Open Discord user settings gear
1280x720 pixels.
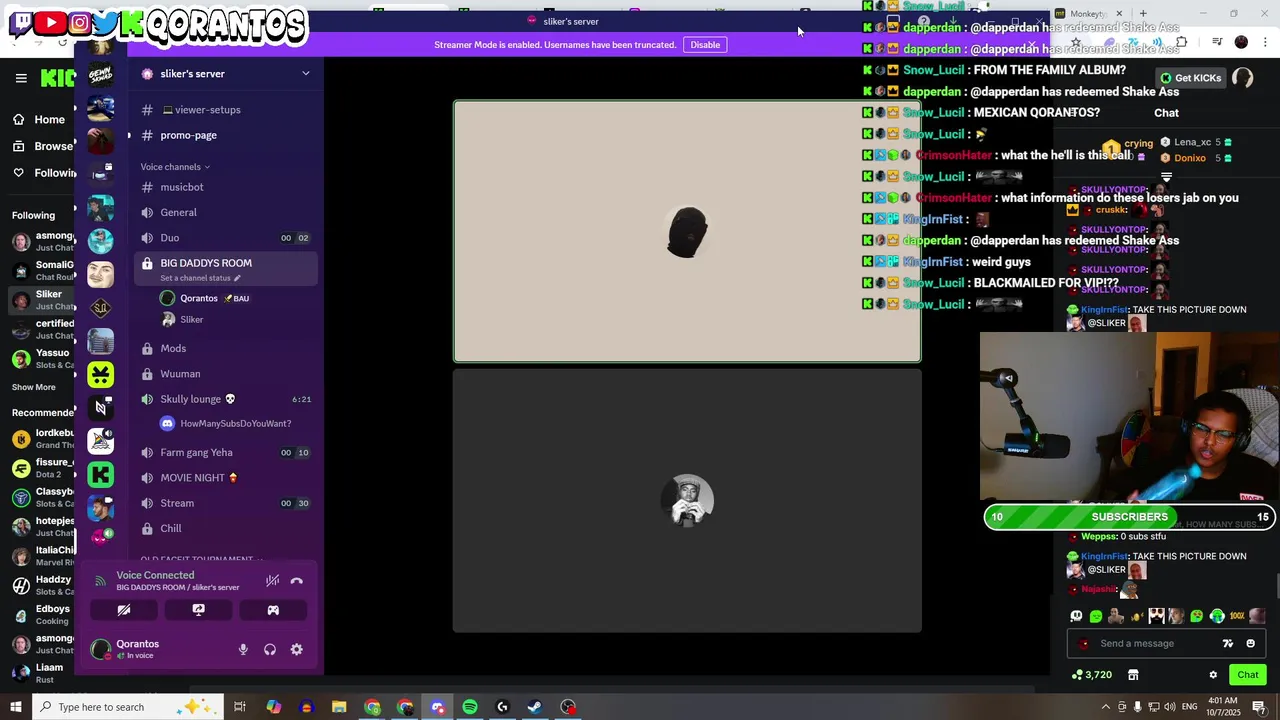pos(297,650)
